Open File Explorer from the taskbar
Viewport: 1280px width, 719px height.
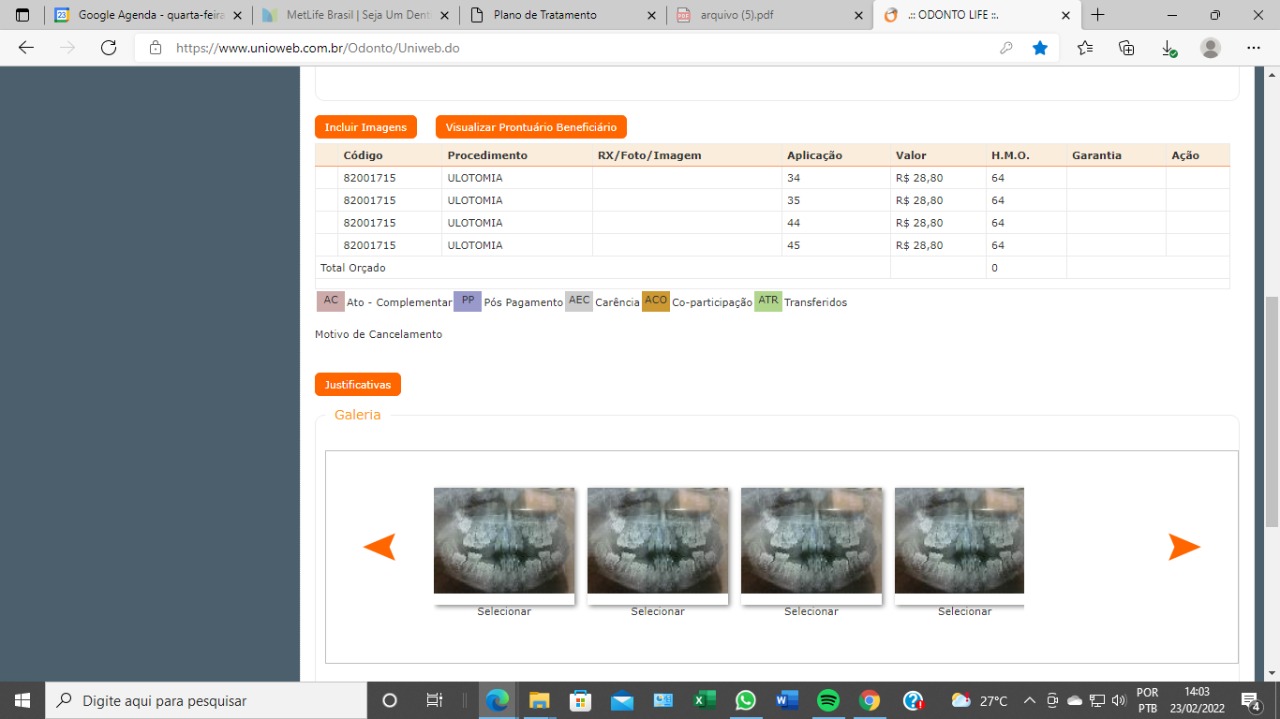click(x=539, y=700)
